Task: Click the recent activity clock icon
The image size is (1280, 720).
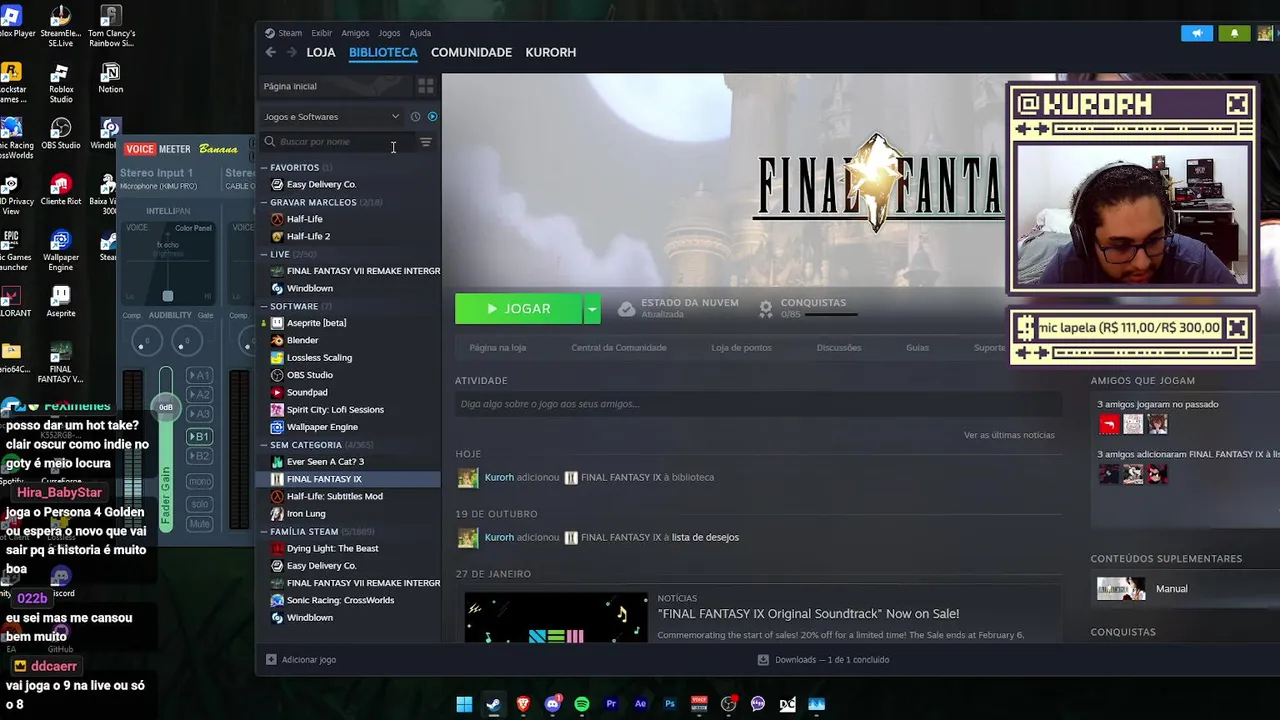Action: 415,117
